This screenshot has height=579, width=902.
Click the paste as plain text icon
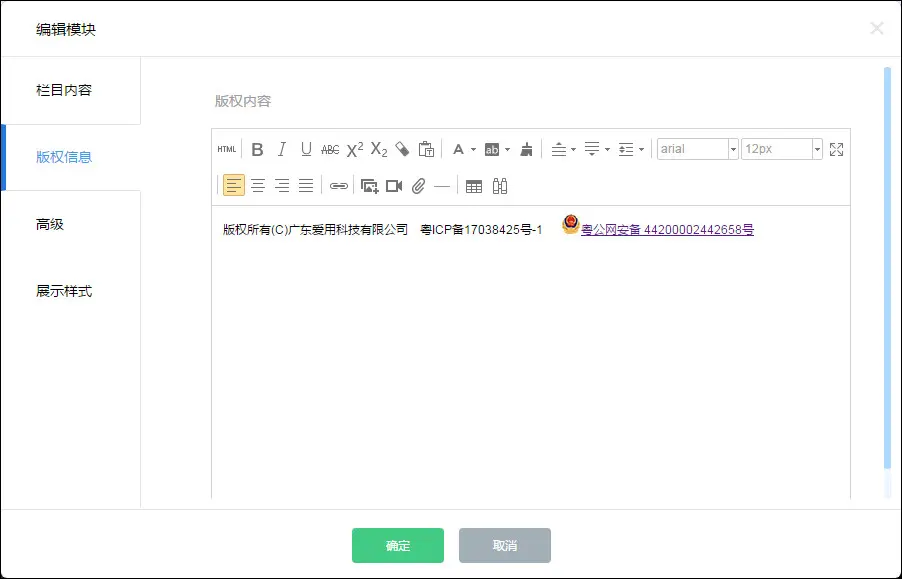coord(426,149)
